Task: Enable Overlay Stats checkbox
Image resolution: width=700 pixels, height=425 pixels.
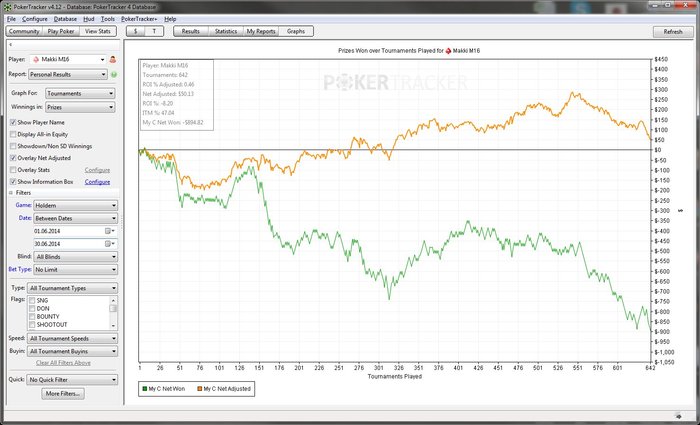Action: (13, 170)
